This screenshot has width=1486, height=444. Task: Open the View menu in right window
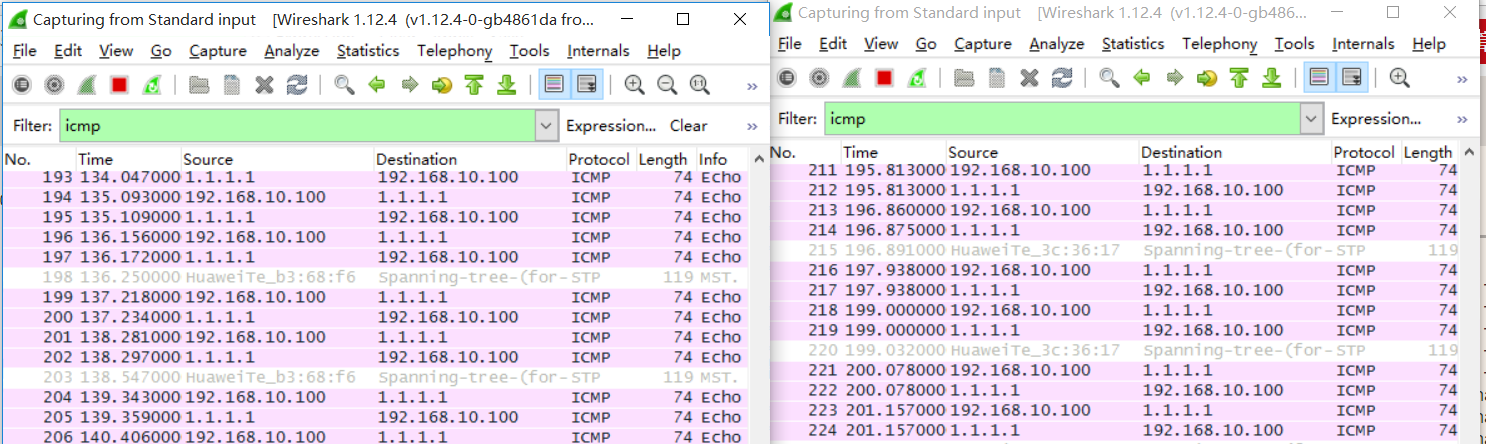tap(881, 44)
